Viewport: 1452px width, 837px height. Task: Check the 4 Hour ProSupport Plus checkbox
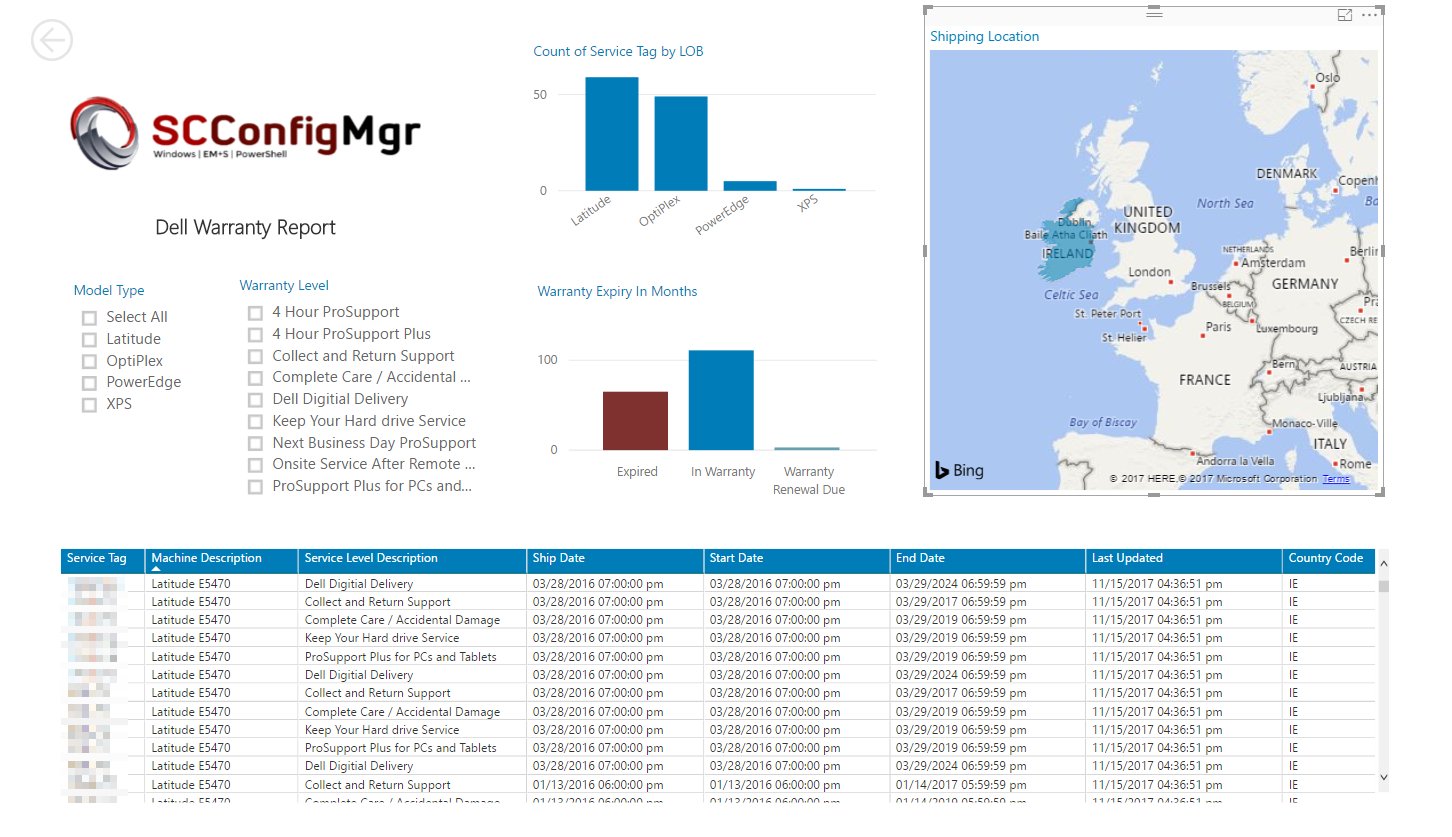pyautogui.click(x=255, y=335)
